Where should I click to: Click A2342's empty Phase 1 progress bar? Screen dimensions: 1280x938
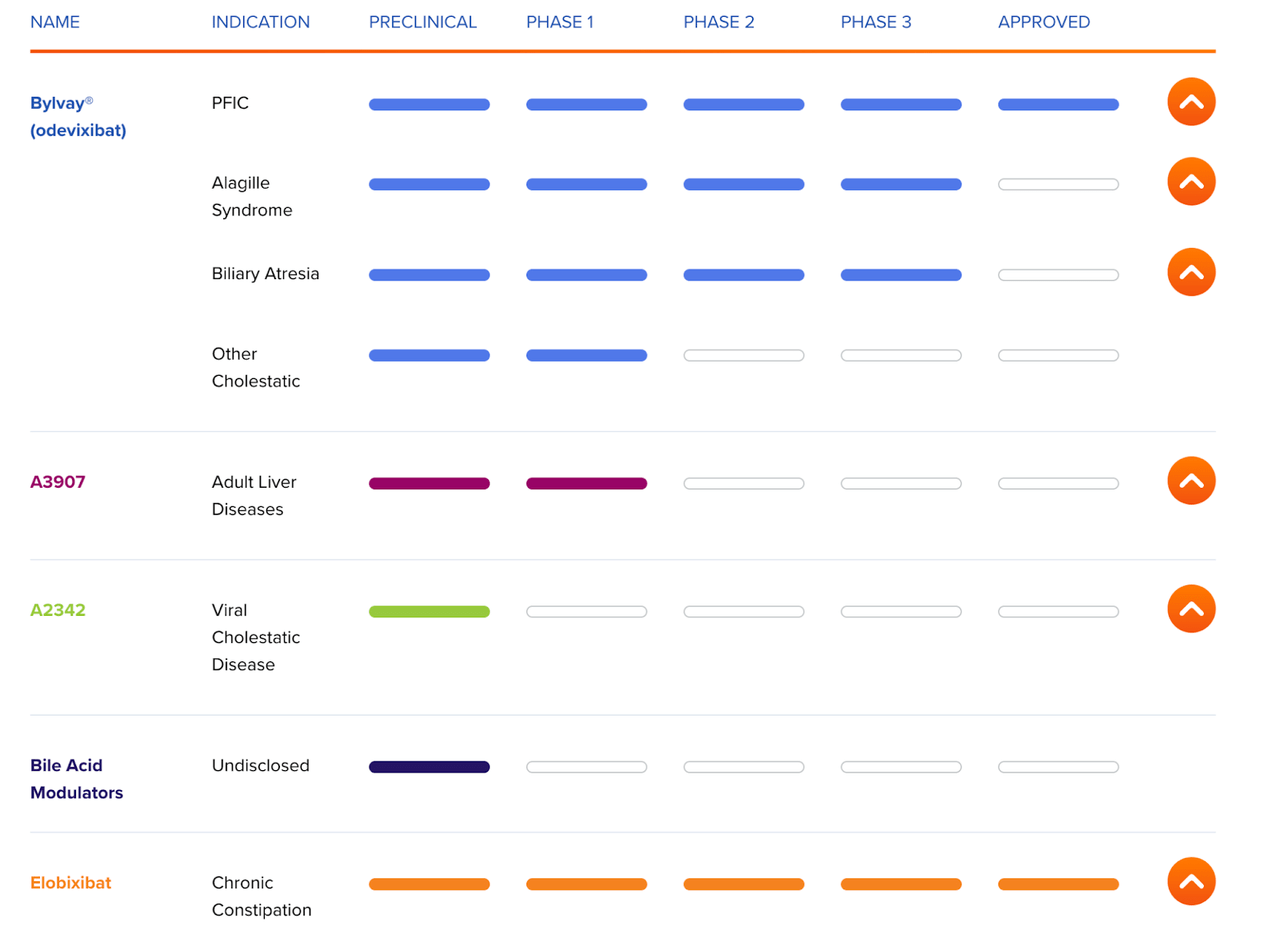click(x=586, y=611)
